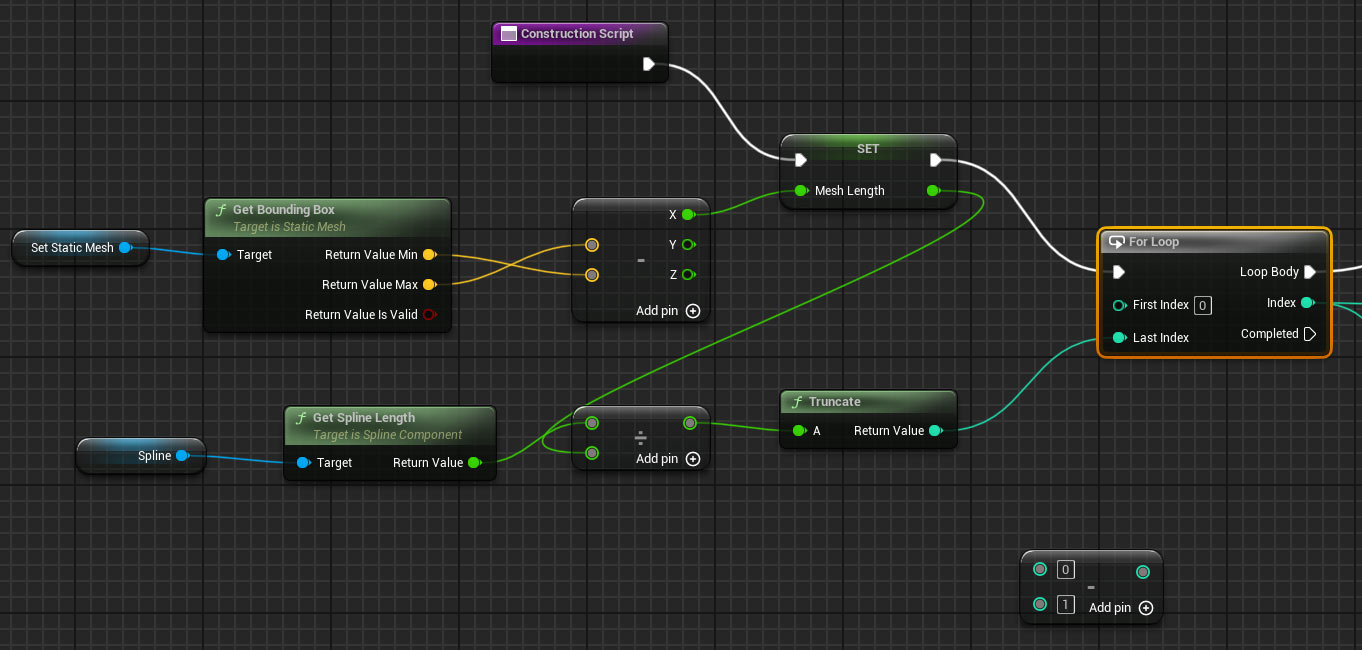The width and height of the screenshot is (1362, 650).
Task: Click Get Spline Length Return Value pin
Action: click(x=474, y=462)
